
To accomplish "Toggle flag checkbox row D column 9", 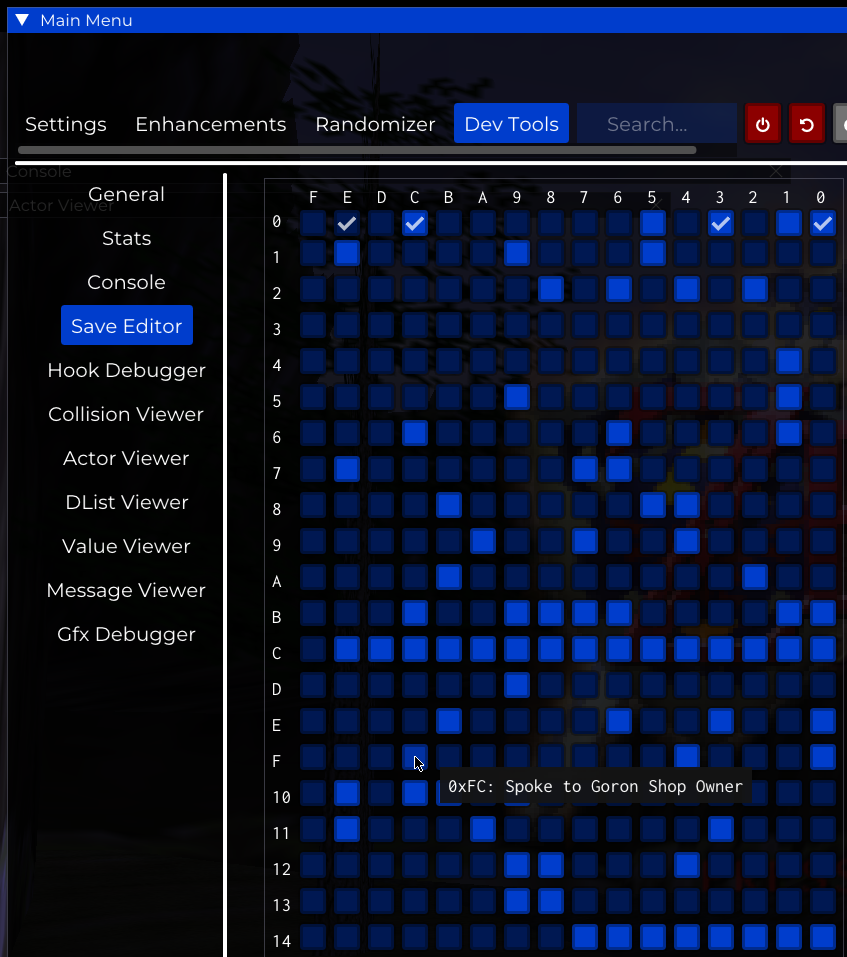I will pyautogui.click(x=517, y=685).
